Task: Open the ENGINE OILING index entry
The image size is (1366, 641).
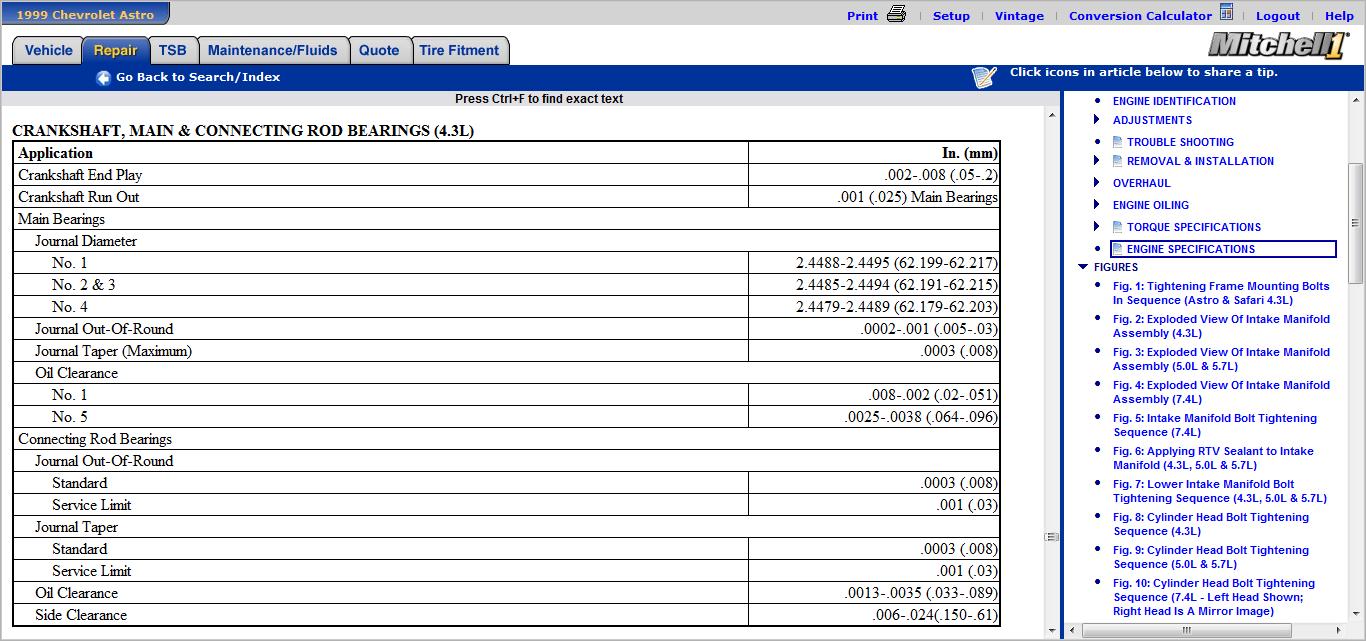Action: point(1151,205)
